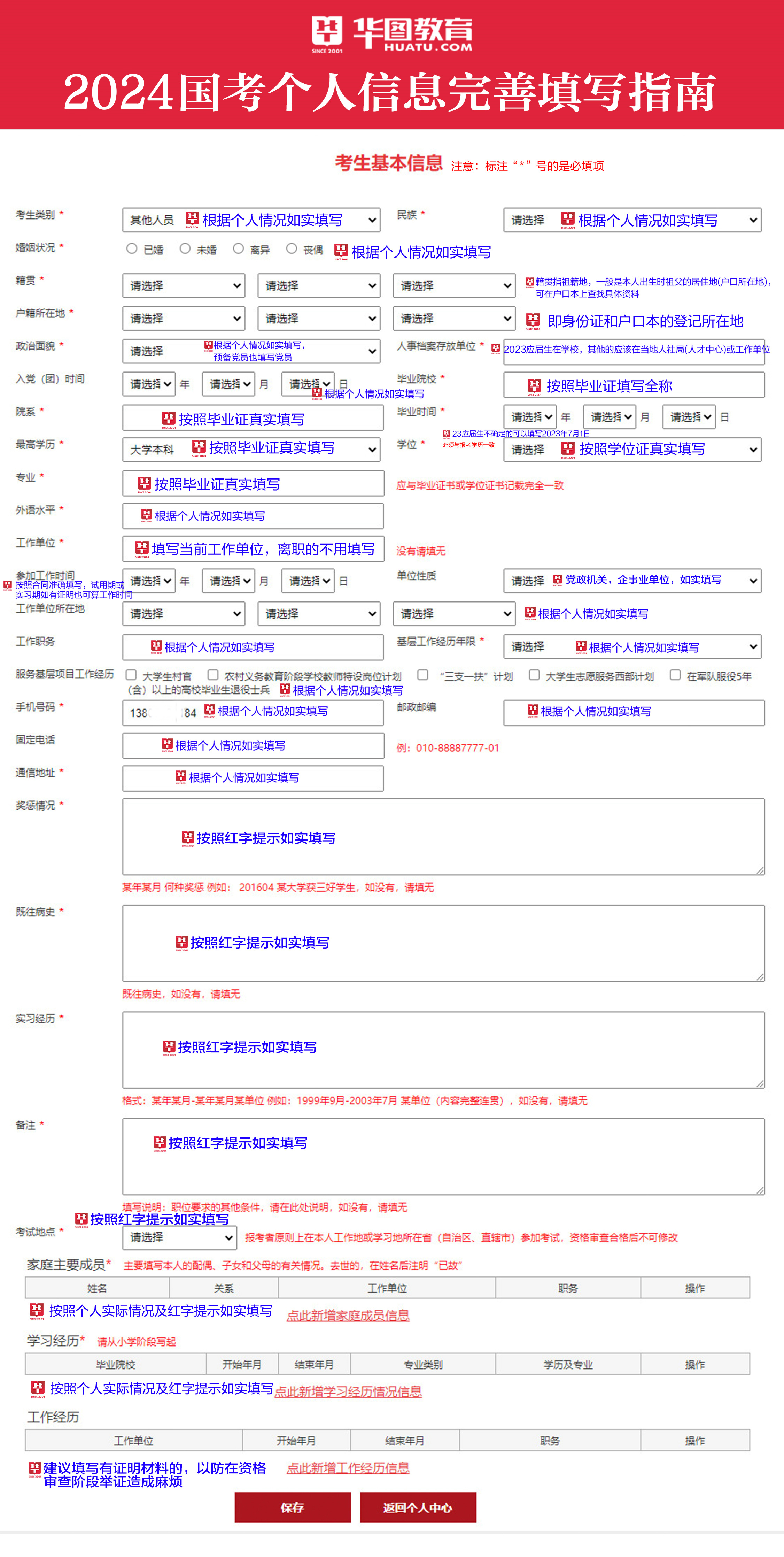Click the 奖惩情况 text area

pos(443,837)
